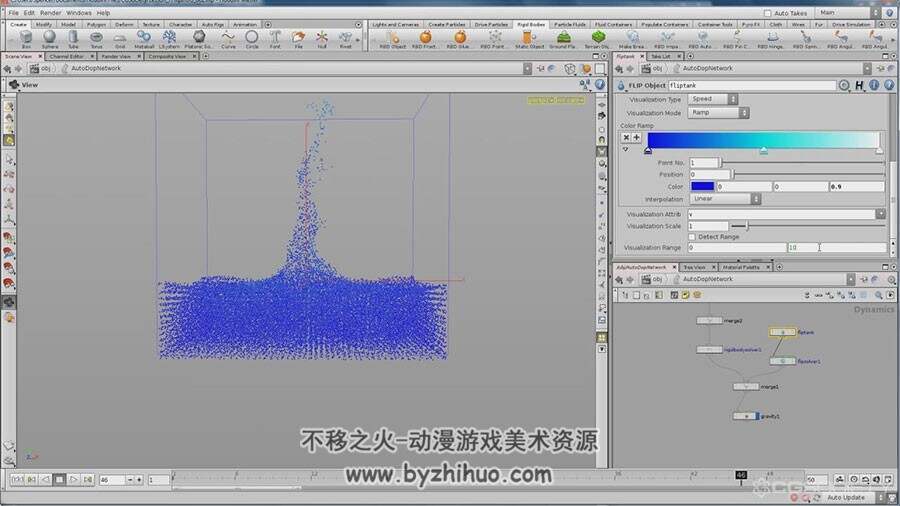Create a Static Object from shelf
This screenshot has width=900, height=506.
pyautogui.click(x=529, y=39)
